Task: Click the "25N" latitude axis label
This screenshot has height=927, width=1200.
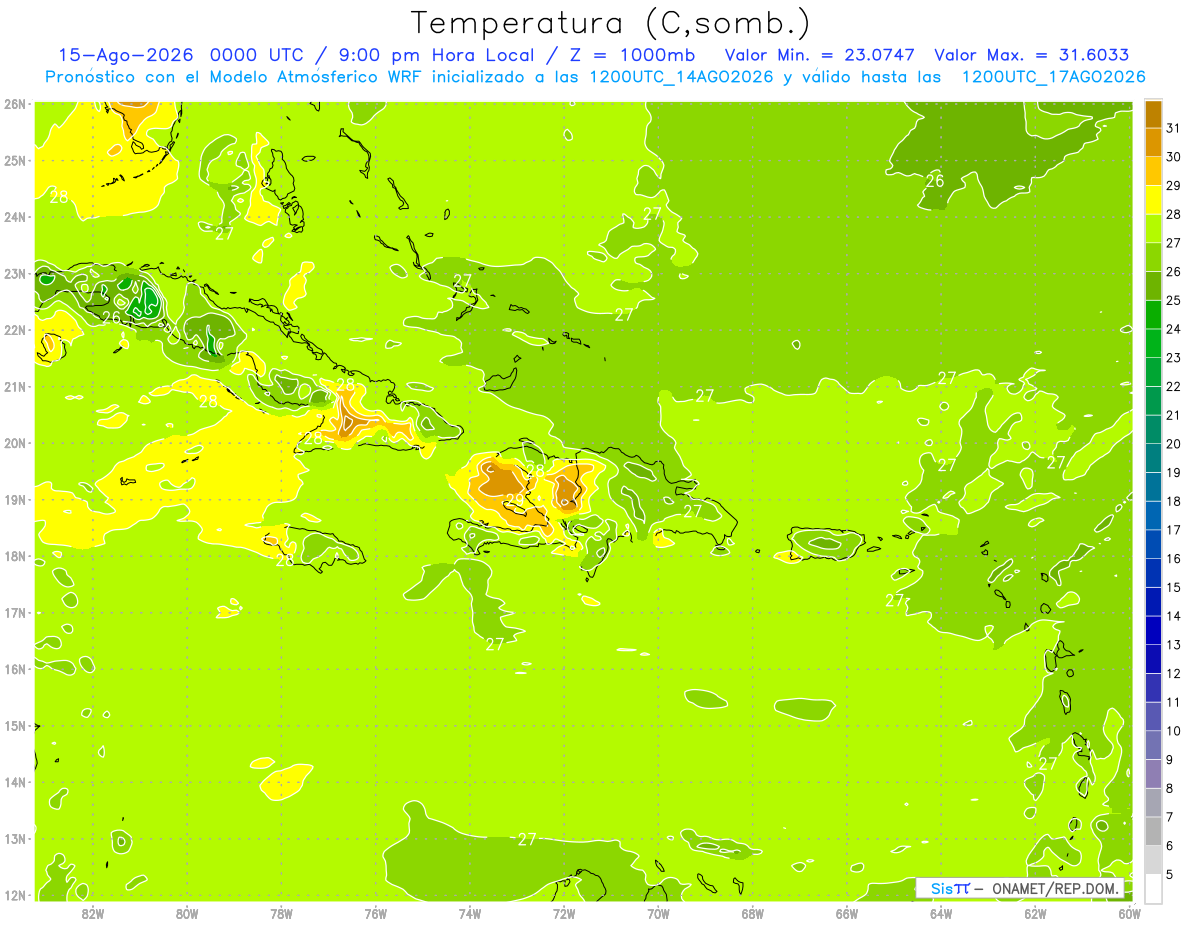Action: point(14,160)
